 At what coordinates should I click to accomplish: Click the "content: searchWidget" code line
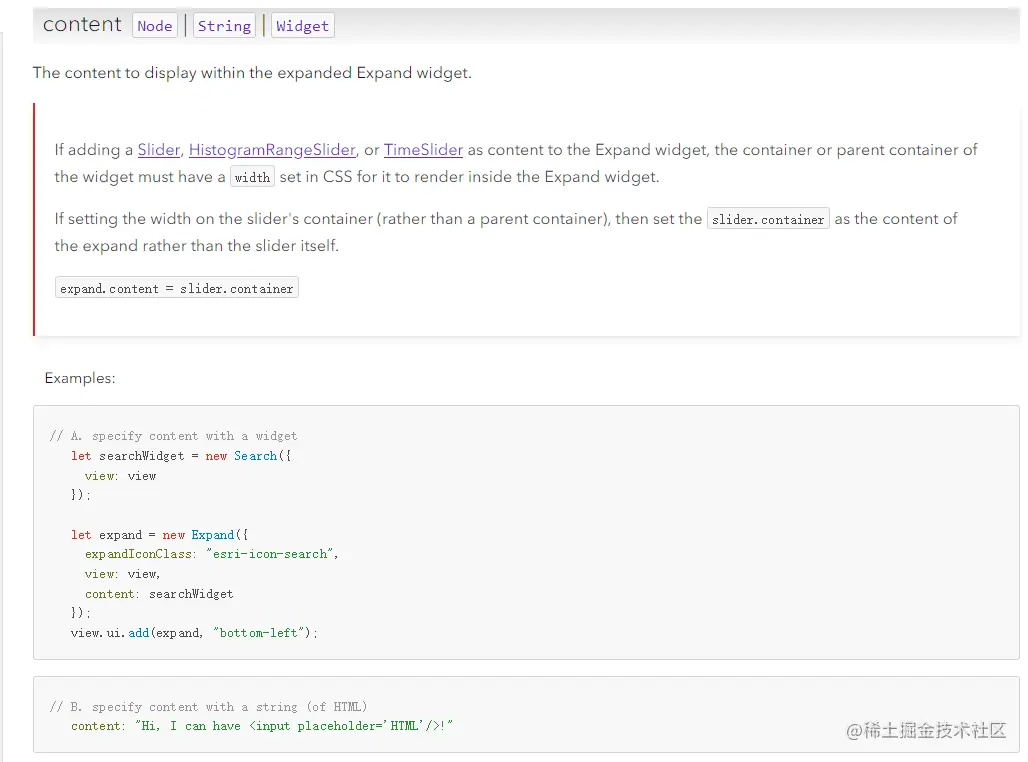(159, 594)
